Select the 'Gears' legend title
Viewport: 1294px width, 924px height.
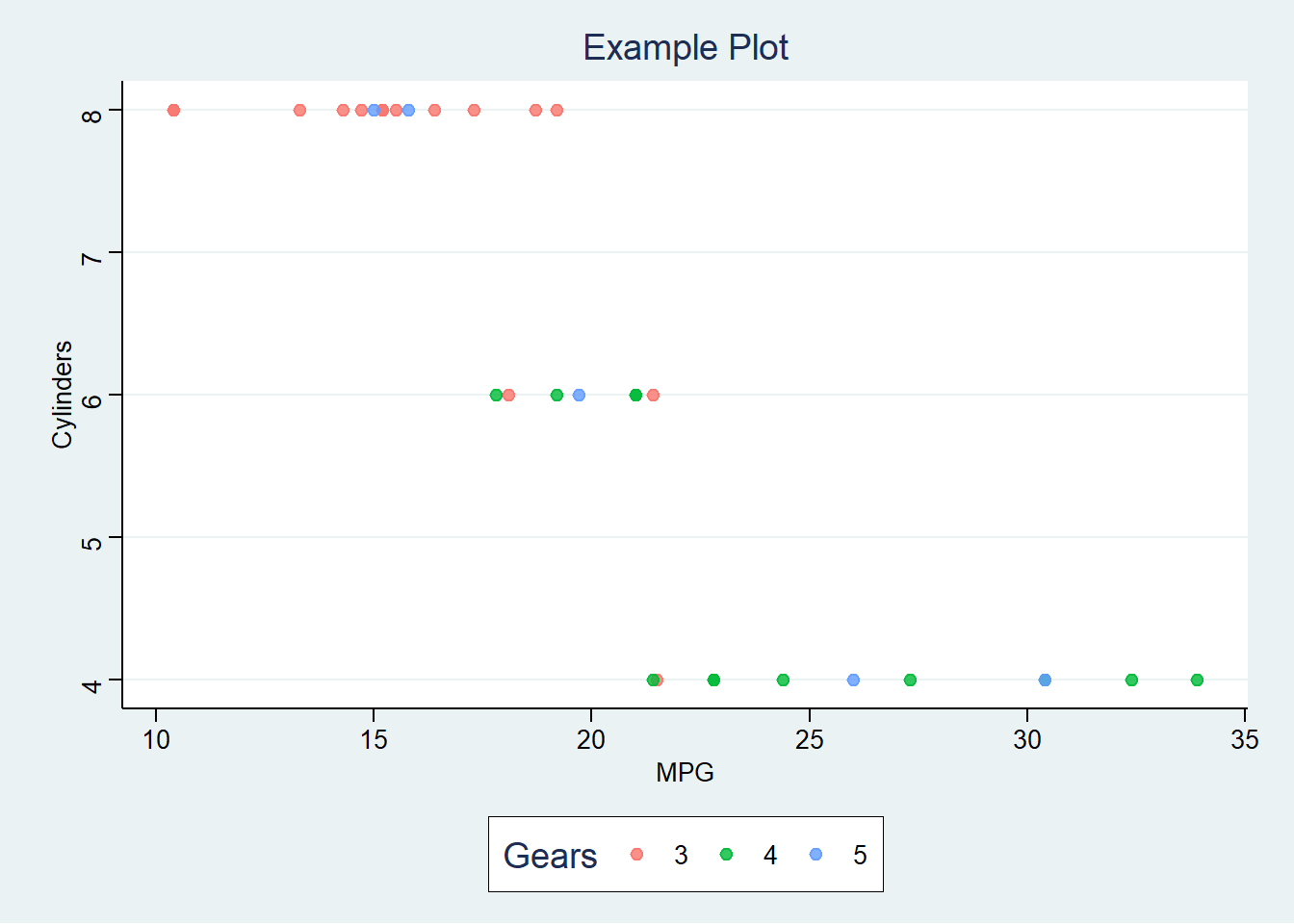point(550,856)
